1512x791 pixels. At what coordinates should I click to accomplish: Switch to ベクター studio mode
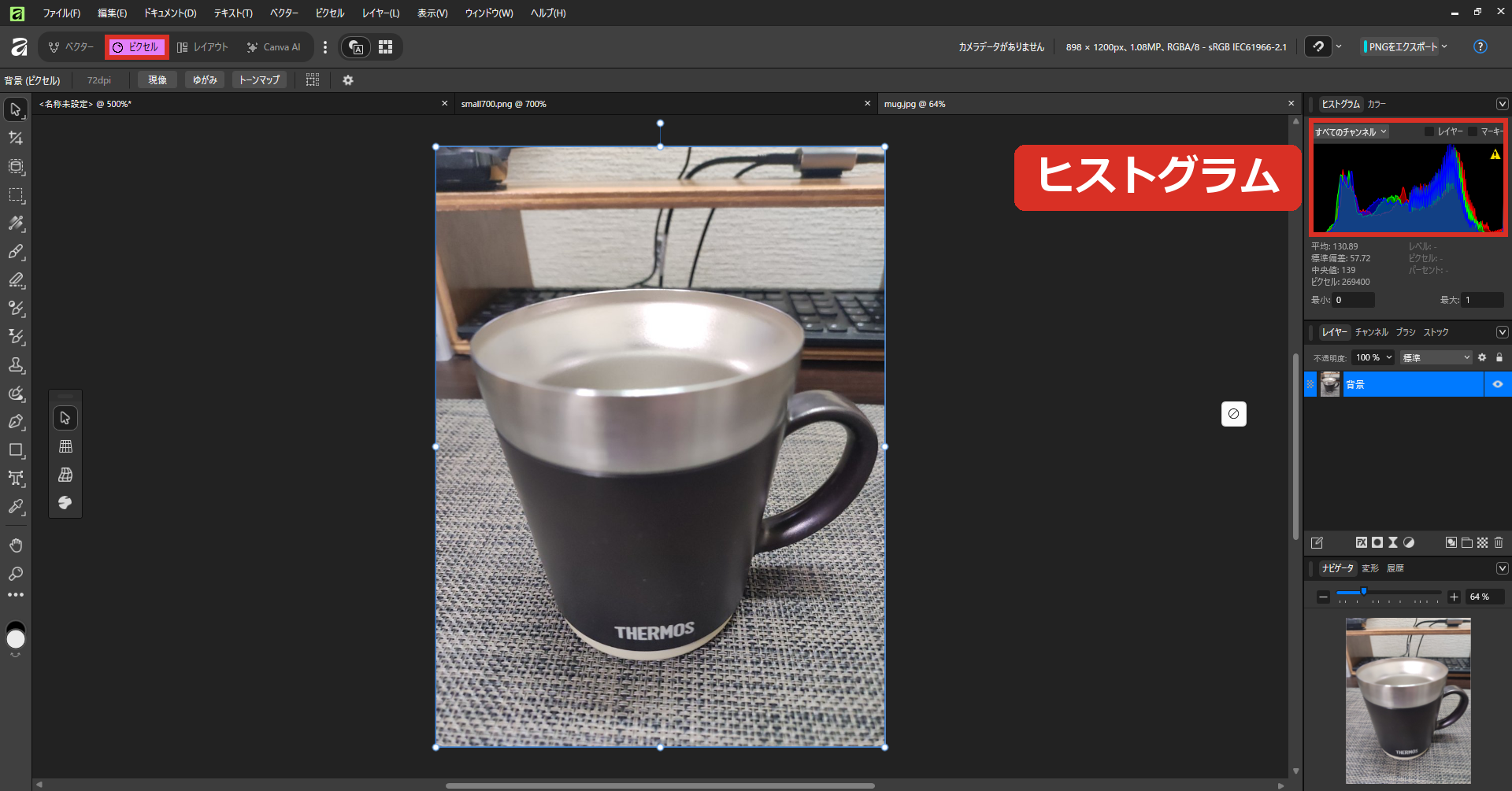tap(71, 47)
